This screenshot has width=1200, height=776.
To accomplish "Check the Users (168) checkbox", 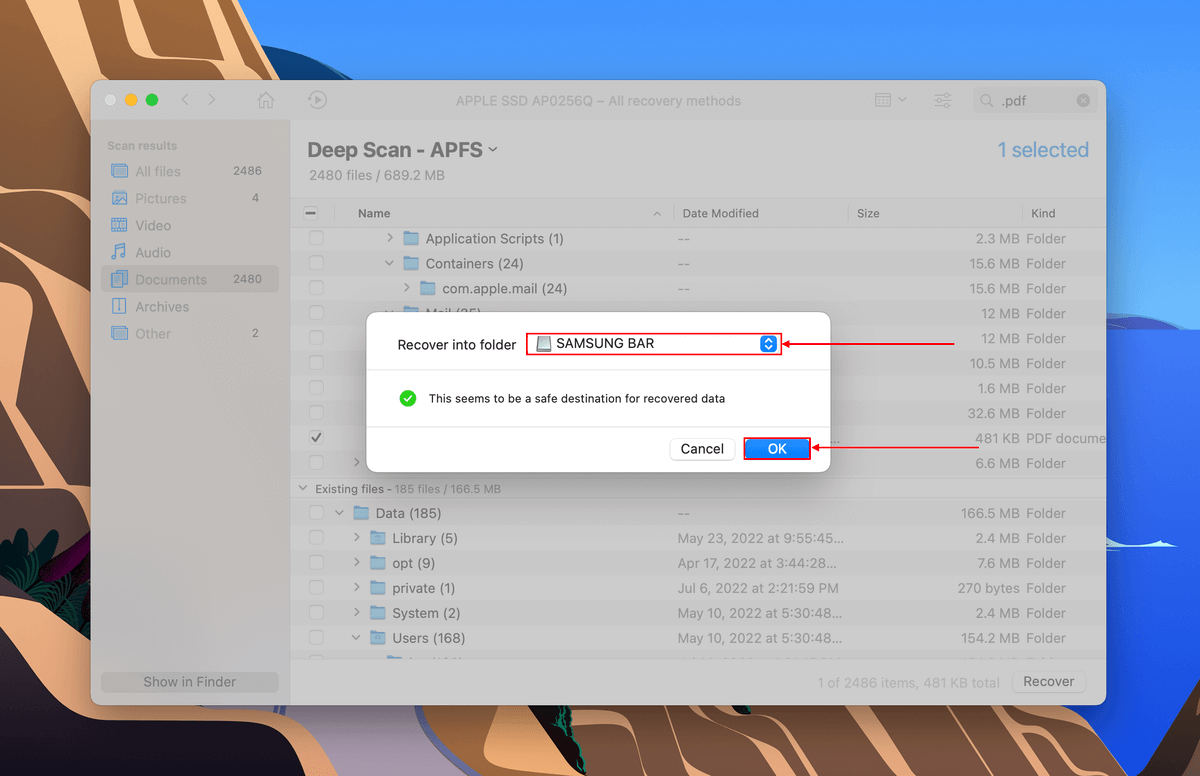I will click(316, 638).
